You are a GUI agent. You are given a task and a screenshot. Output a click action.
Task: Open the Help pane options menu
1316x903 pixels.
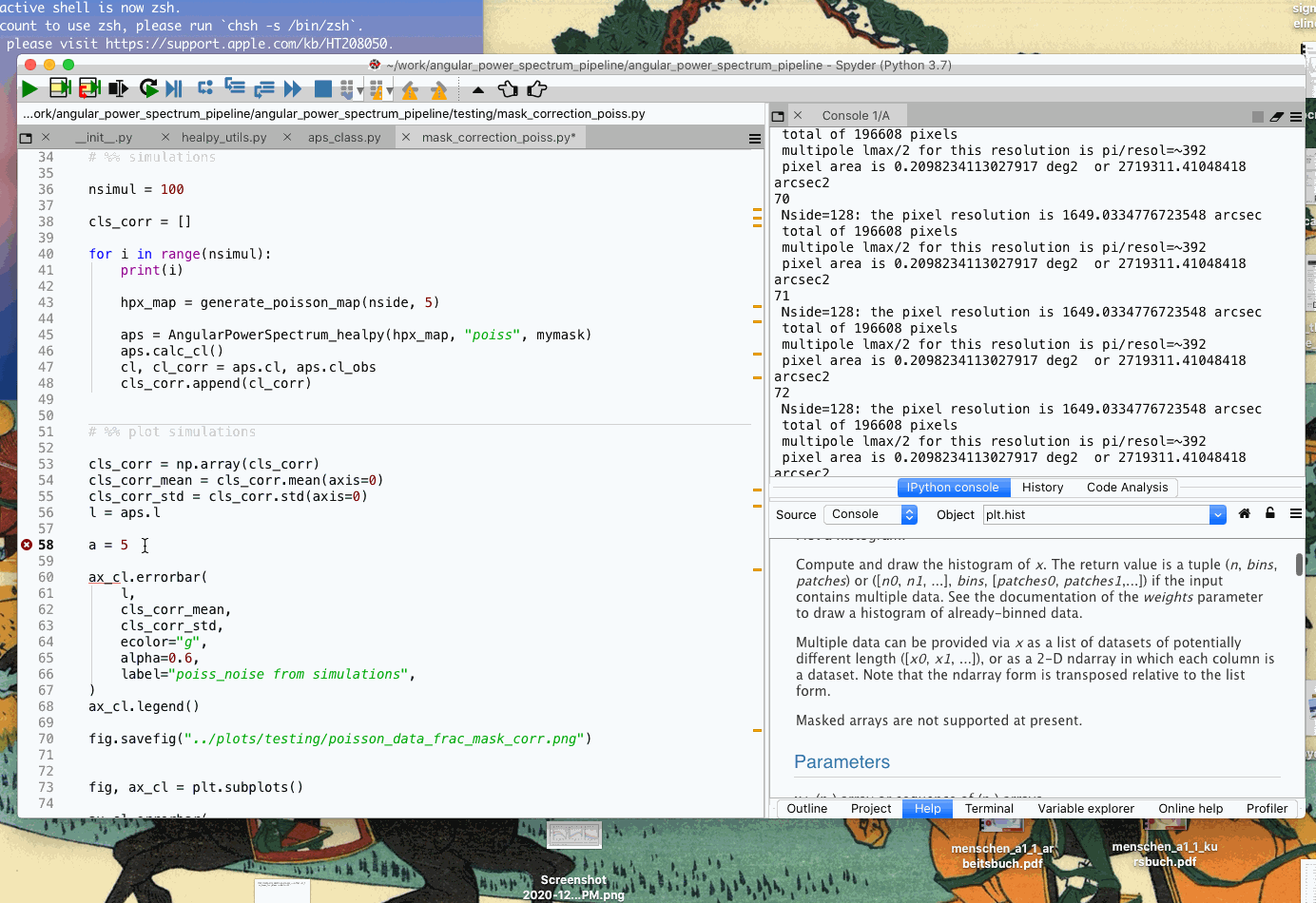[1295, 513]
